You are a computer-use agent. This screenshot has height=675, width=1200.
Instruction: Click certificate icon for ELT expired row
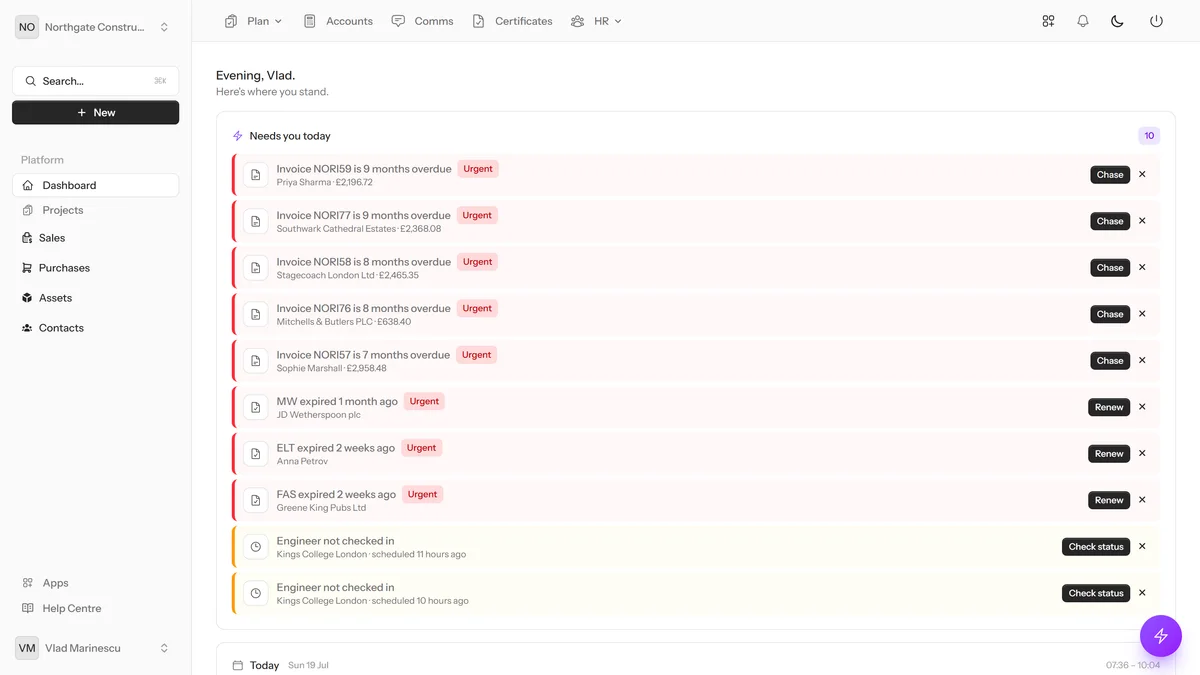pos(256,454)
